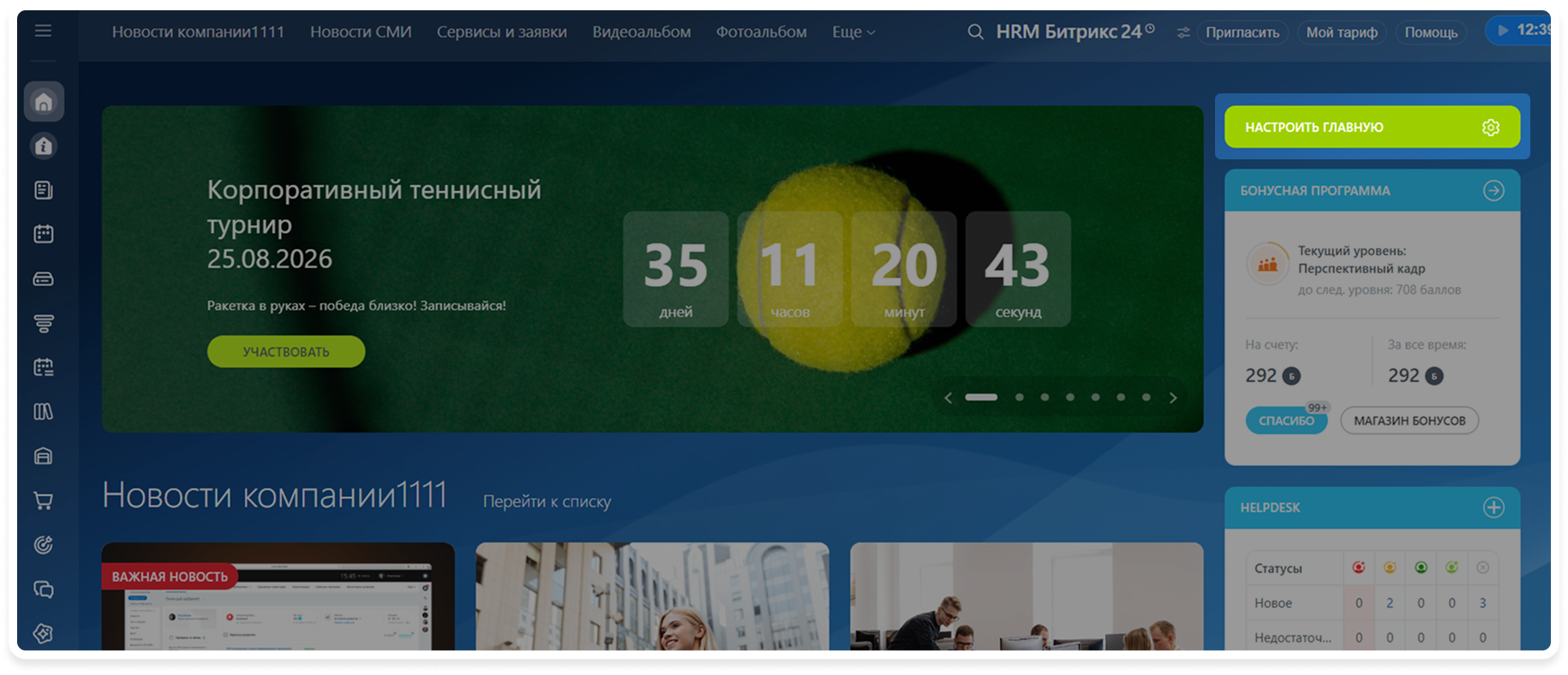
Task: Go to next banner slide arrow
Action: pos(1173,397)
